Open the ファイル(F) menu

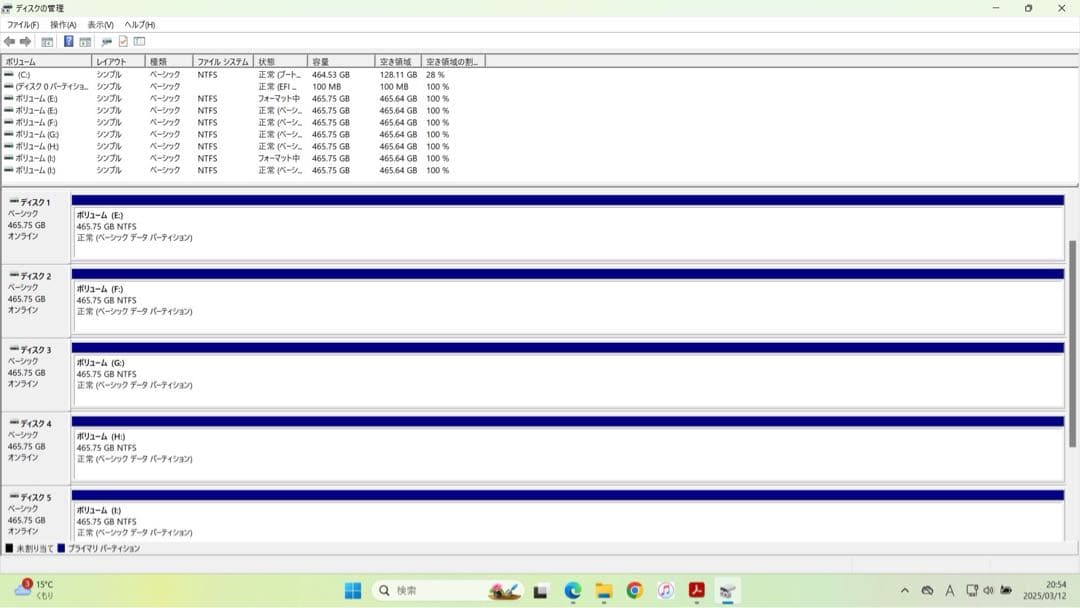pos(23,24)
